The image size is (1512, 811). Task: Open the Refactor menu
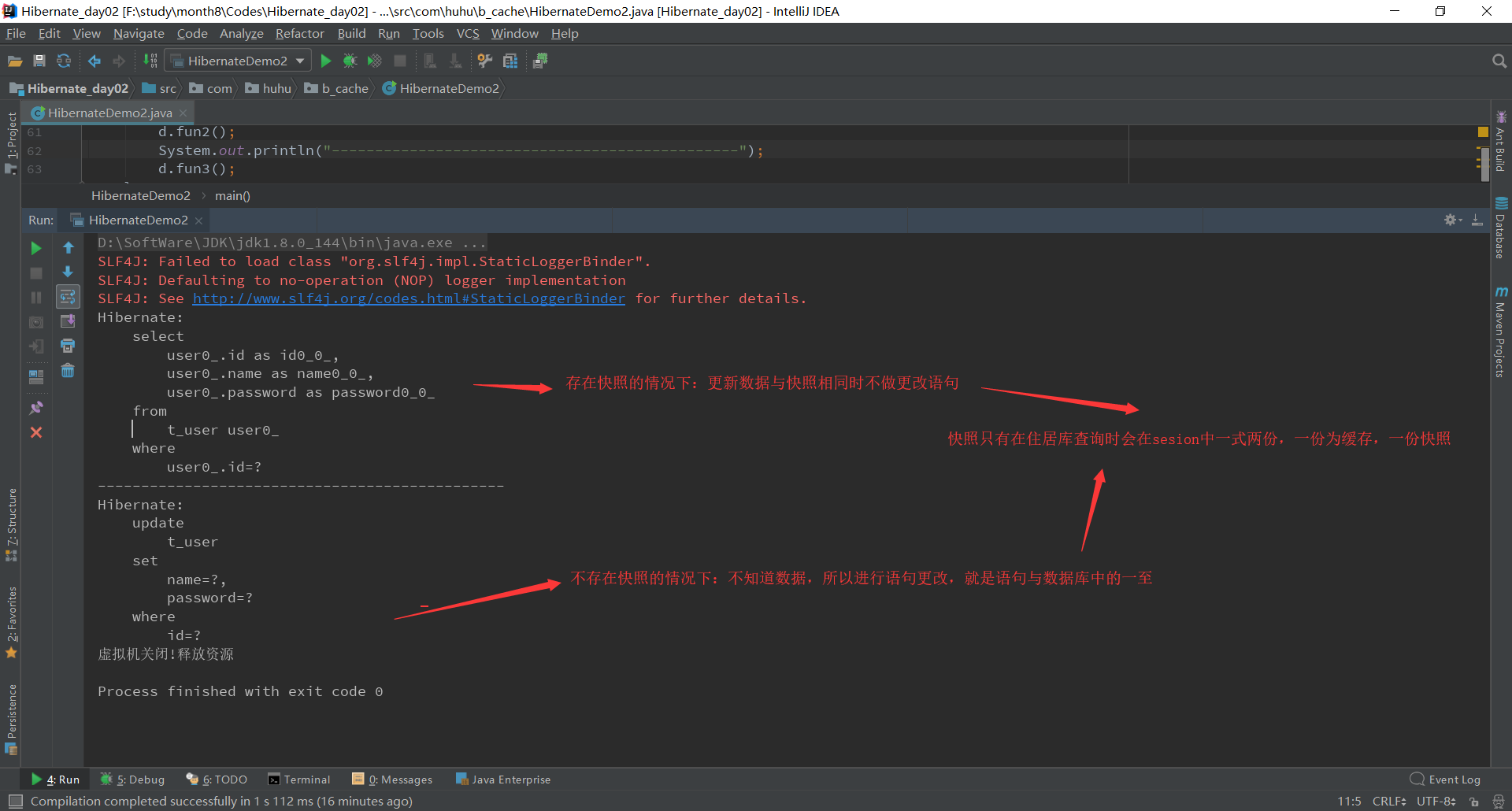299,33
